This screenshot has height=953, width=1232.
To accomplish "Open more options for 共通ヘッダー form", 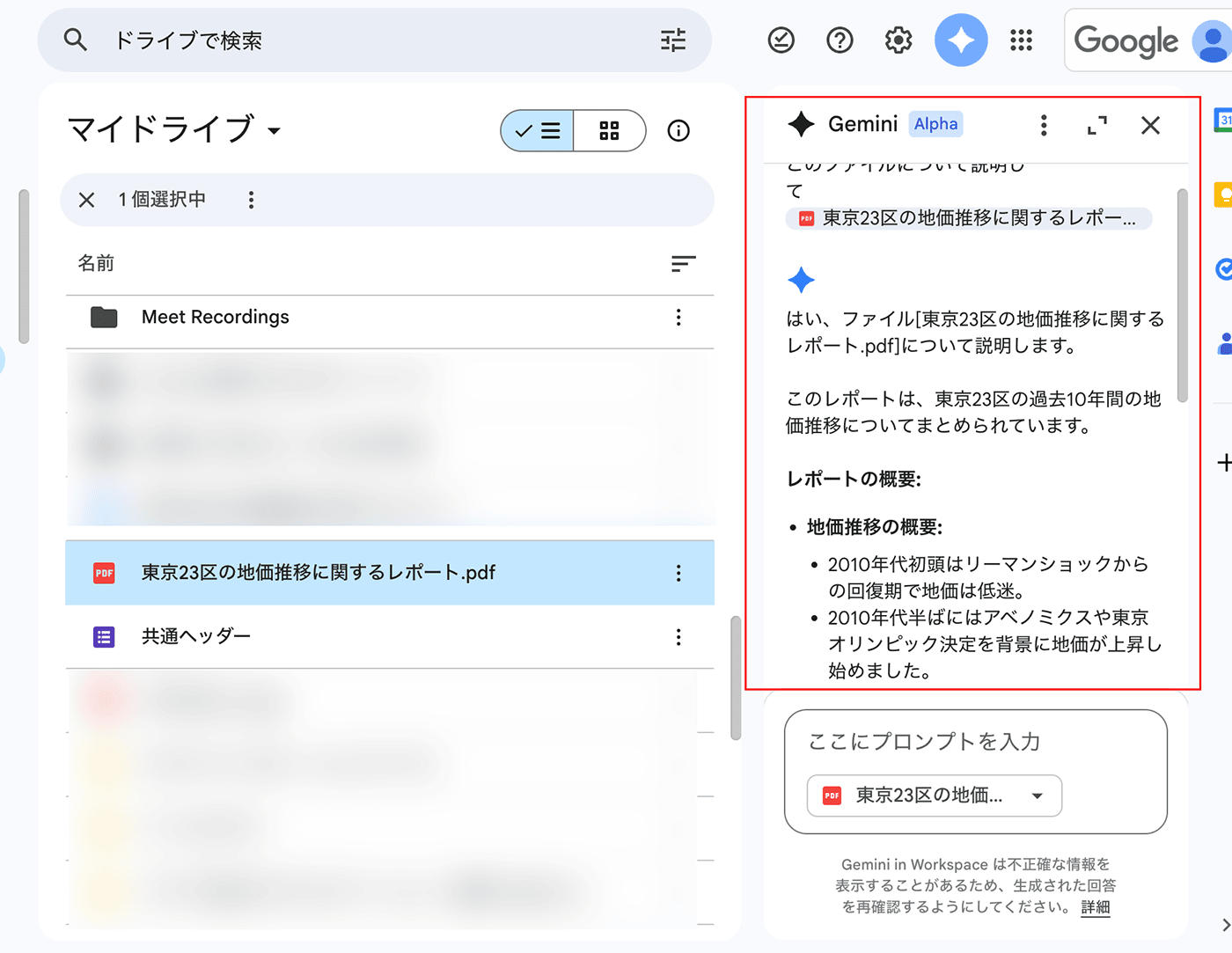I will pyautogui.click(x=678, y=636).
